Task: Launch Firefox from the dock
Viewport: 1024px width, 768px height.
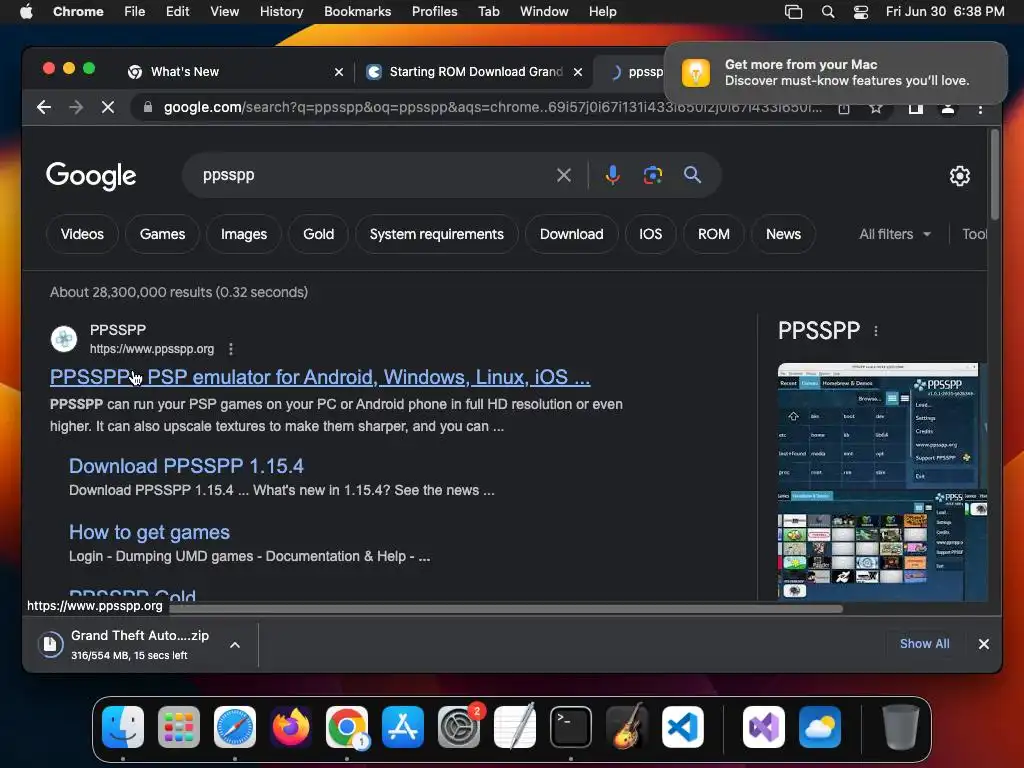Action: coord(291,727)
